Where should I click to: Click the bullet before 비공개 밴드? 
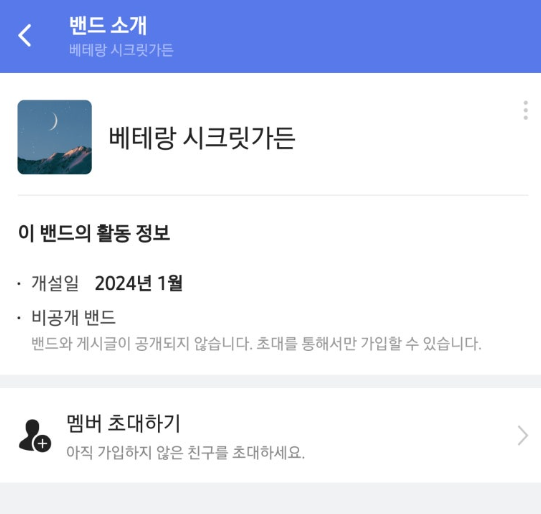(x=19, y=318)
